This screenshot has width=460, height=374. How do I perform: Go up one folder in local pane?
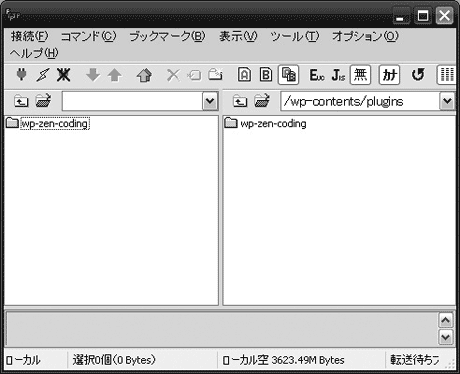tap(21, 101)
